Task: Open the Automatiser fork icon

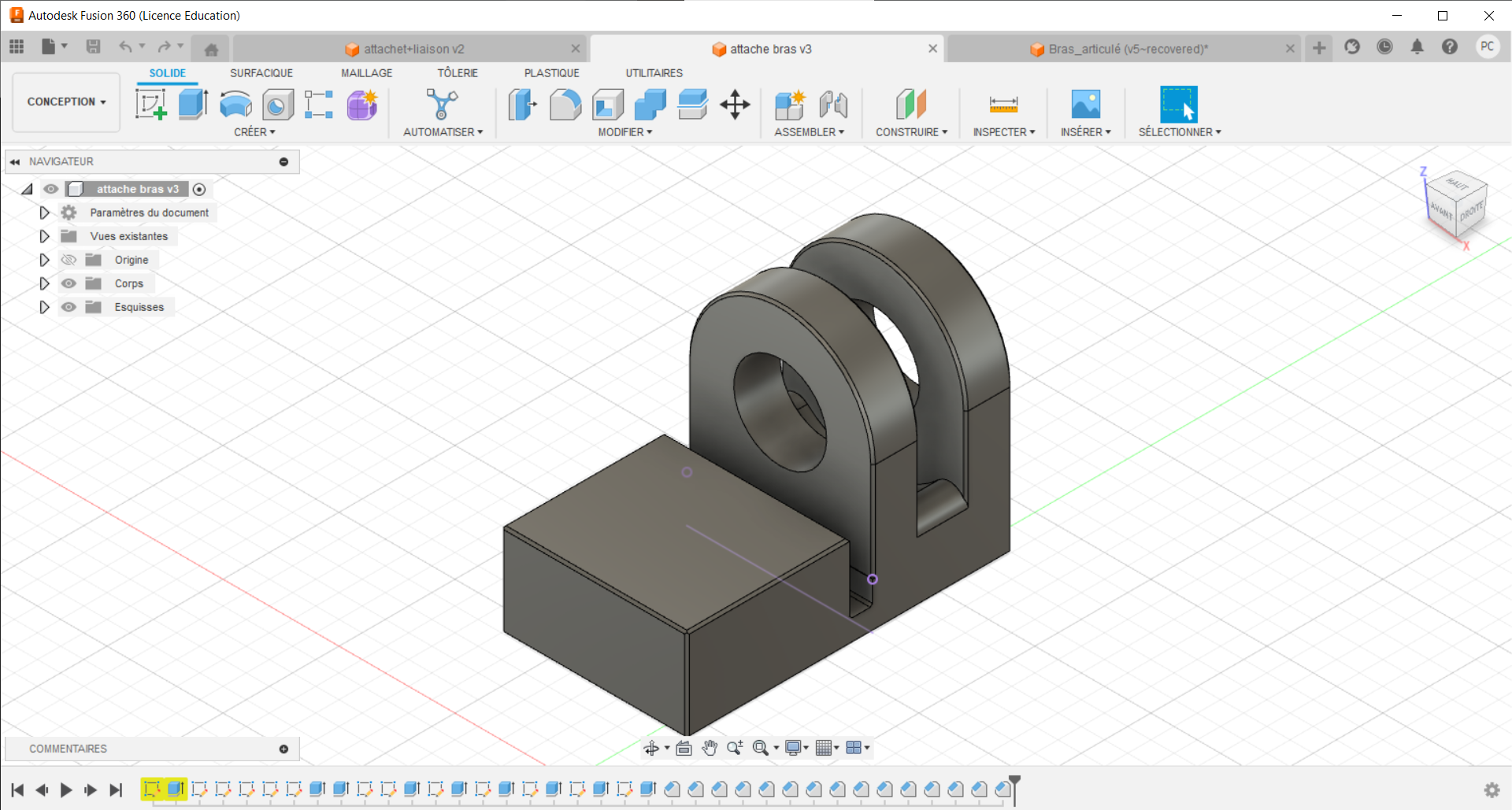Action: tap(442, 104)
